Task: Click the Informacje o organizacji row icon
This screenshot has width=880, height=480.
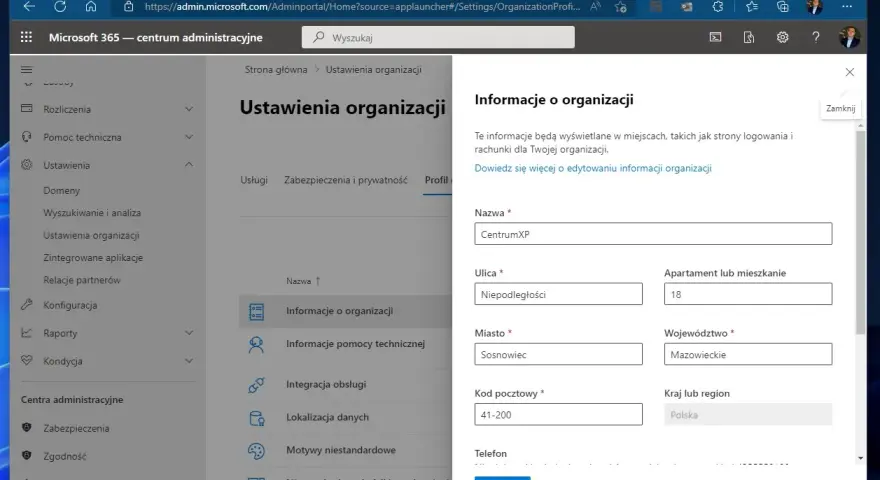Action: (256, 312)
